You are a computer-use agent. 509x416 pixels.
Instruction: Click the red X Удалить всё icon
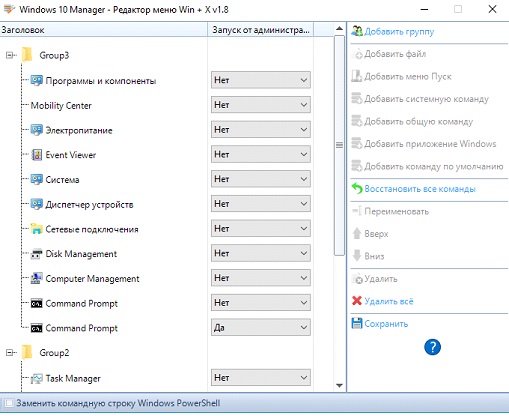tap(357, 301)
